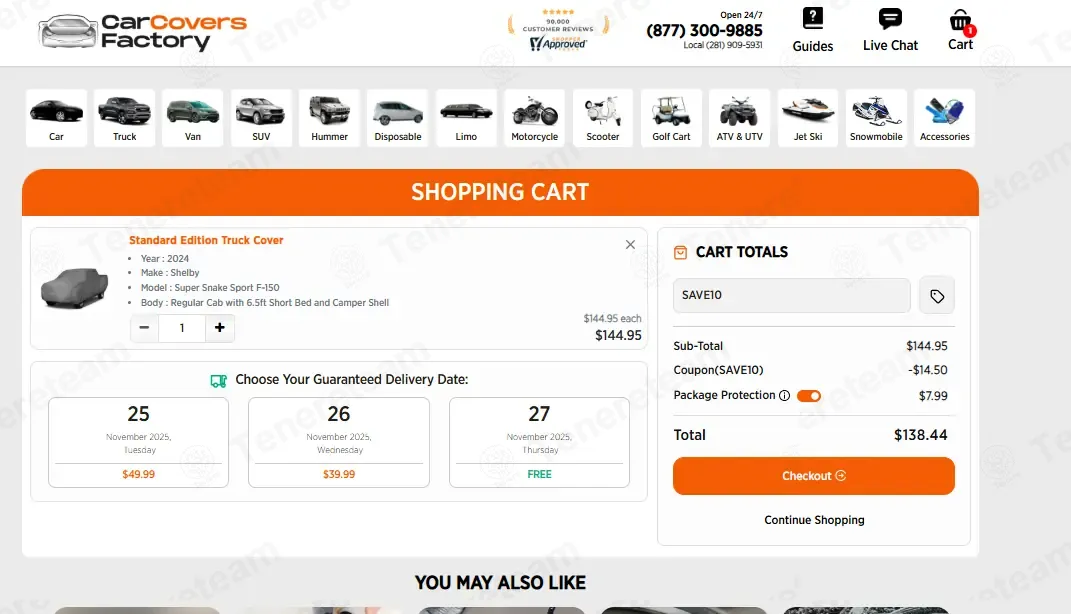Screen dimensions: 1071x614
Task: Open the Accessories category icon
Action: click(x=944, y=118)
